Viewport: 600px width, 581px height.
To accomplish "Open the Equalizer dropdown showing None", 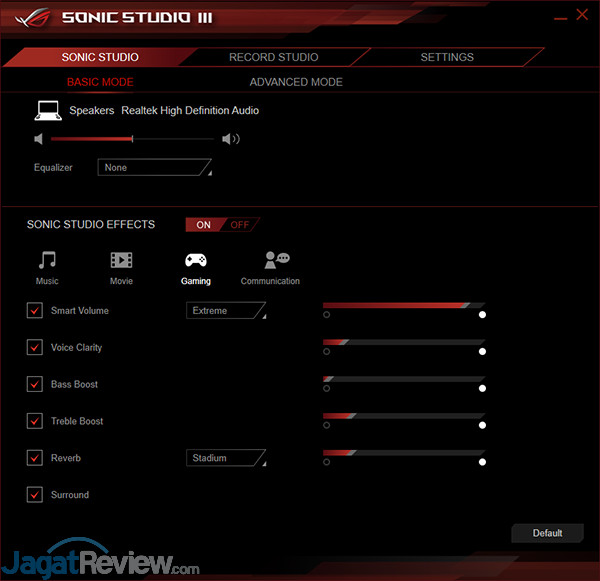I will (x=155, y=168).
